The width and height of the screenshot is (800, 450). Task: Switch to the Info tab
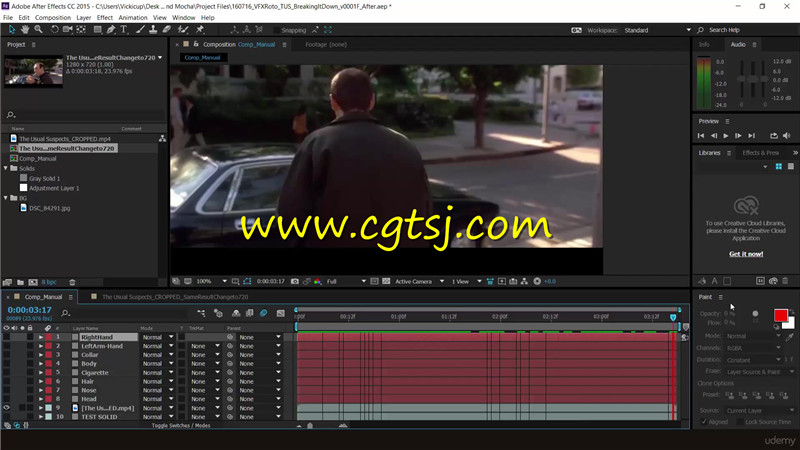point(704,44)
